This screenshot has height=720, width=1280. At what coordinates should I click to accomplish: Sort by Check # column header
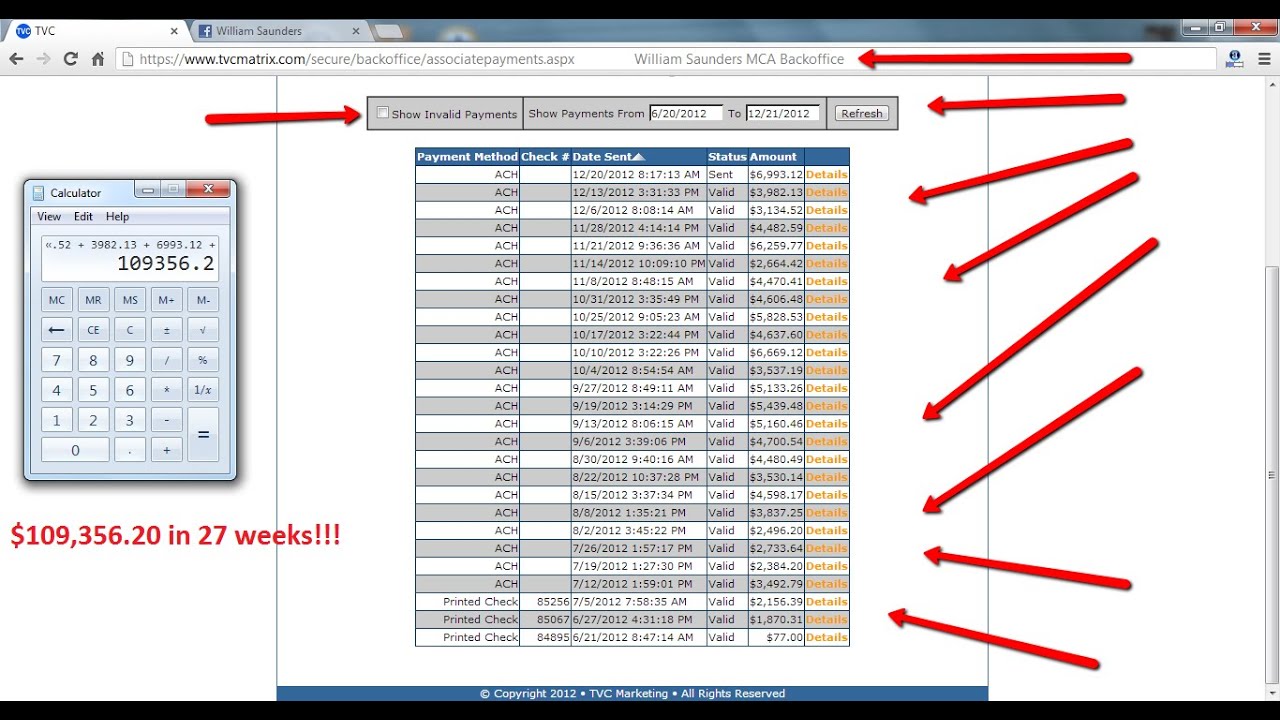point(545,157)
